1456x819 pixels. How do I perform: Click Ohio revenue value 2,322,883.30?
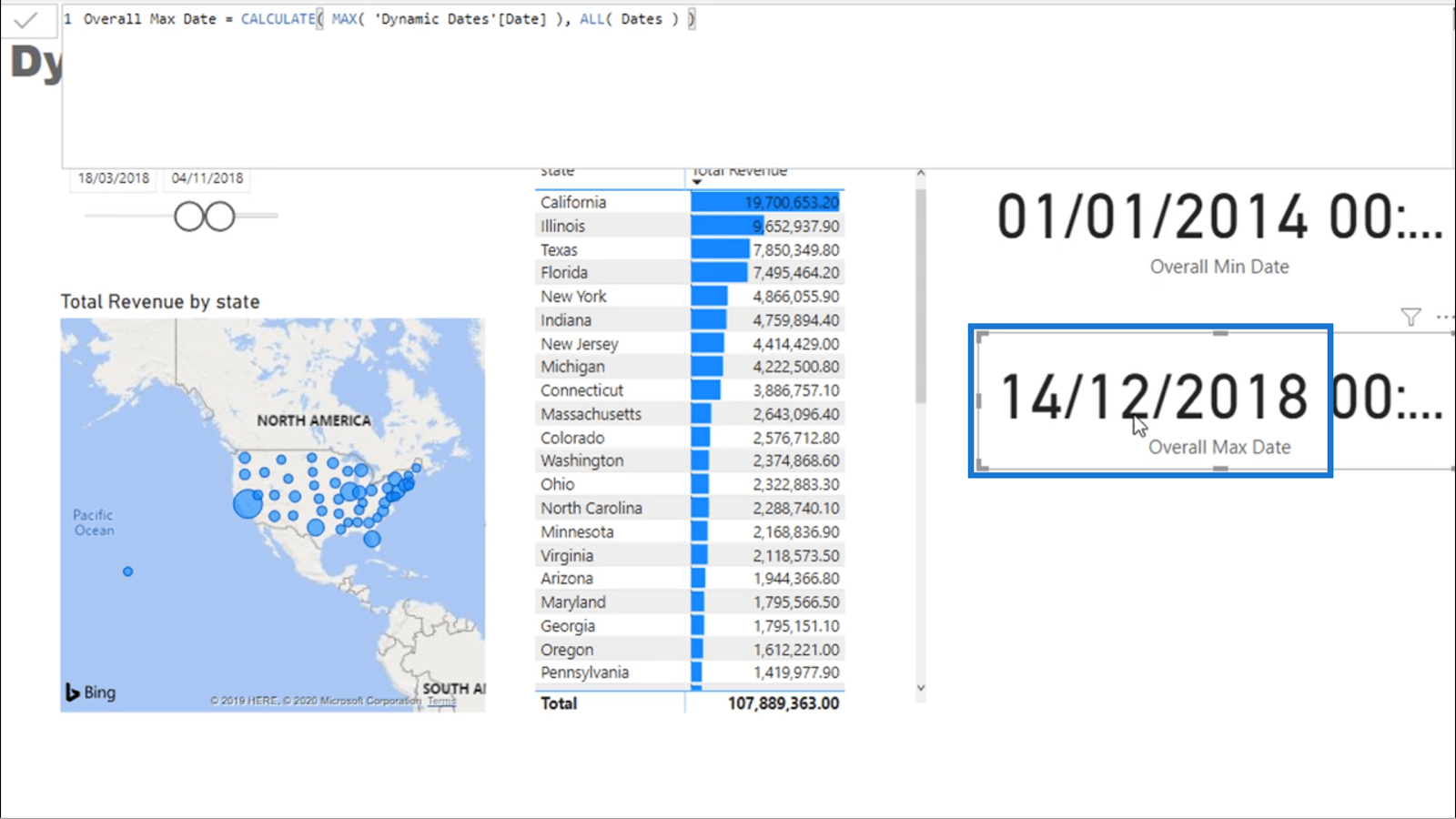pyautogui.click(x=796, y=485)
